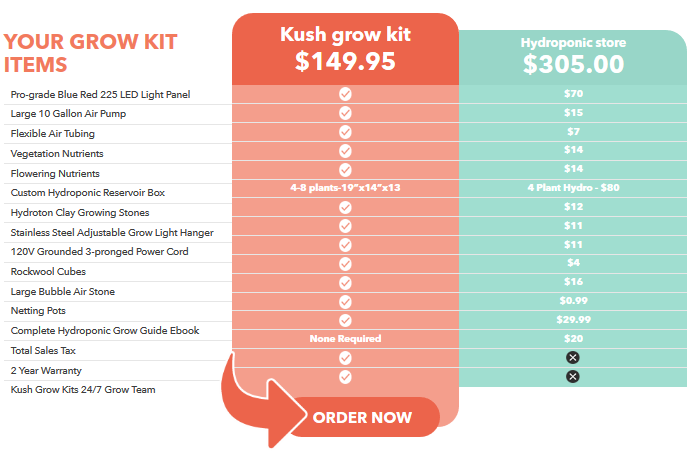The image size is (693, 453).
Task: Click Hydroponic store's 2 Year Warranty X icon
Action: tap(573, 357)
